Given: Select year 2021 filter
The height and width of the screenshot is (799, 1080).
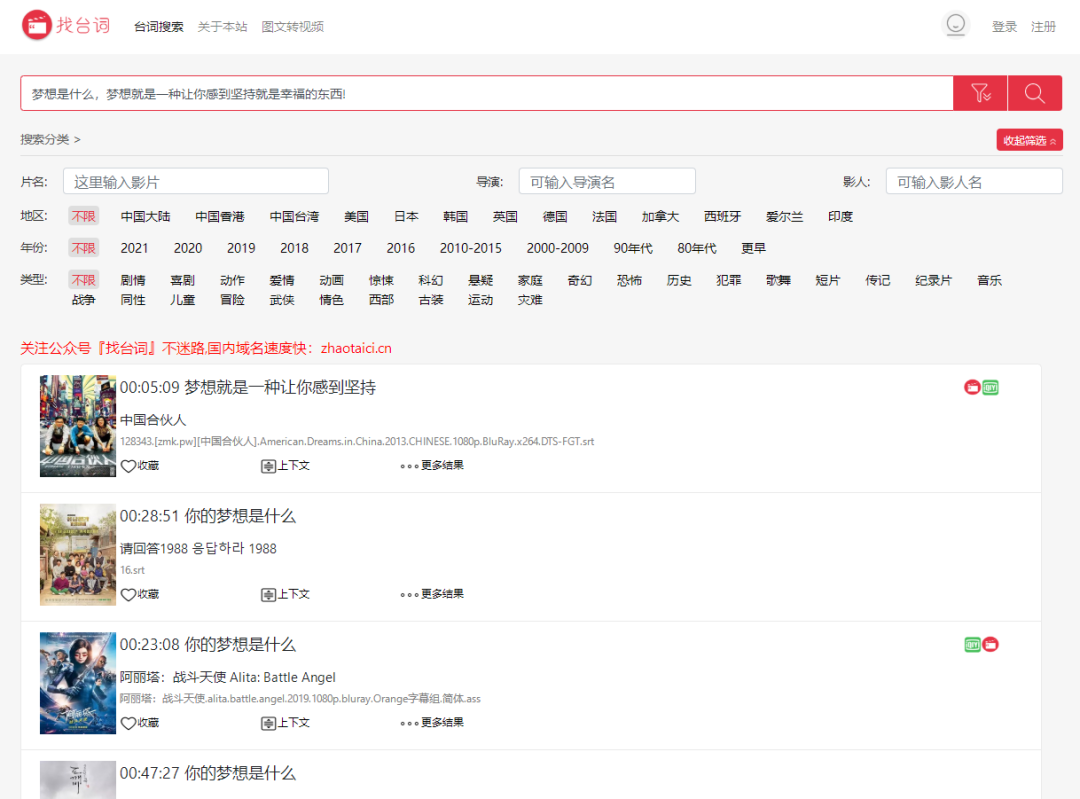Looking at the screenshot, I should click(x=134, y=248).
